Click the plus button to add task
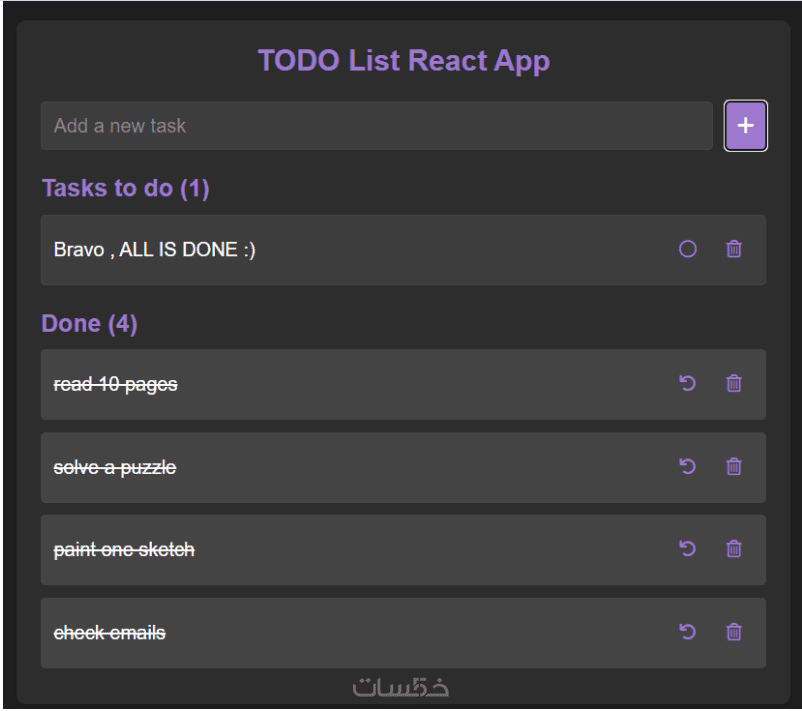Viewport: 802px width, 711px height. (745, 126)
